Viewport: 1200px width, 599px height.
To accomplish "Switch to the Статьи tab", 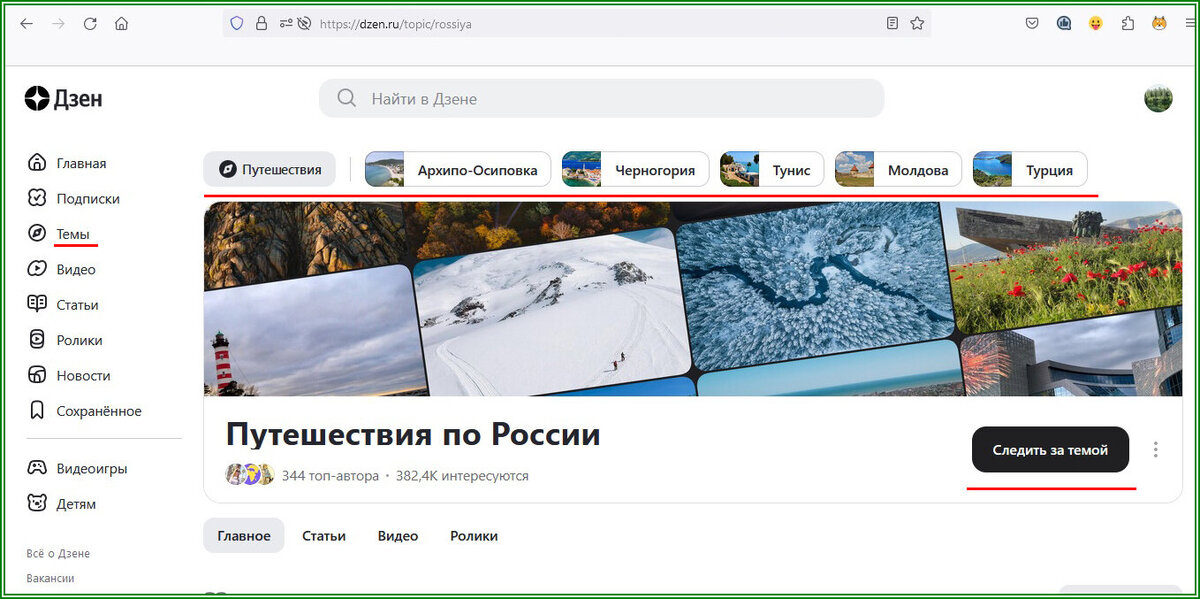I will point(324,535).
